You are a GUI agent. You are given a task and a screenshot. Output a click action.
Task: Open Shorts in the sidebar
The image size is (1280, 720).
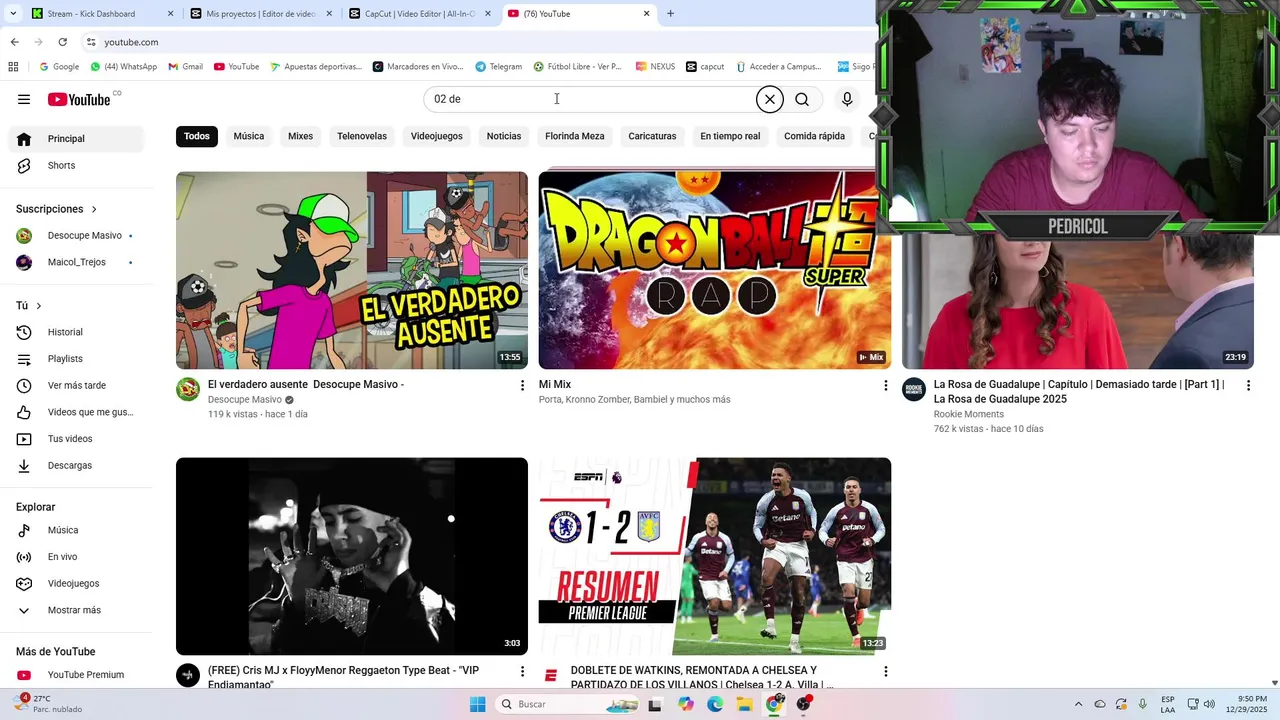coord(76,165)
